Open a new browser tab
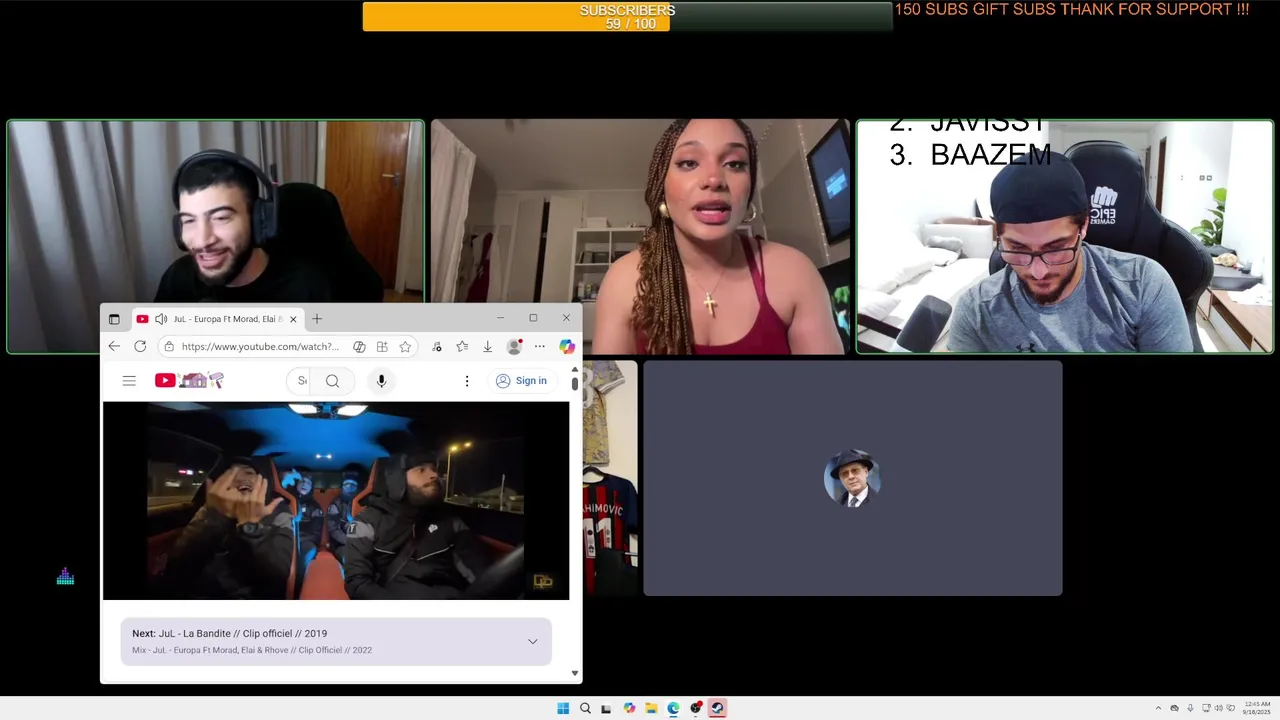 point(317,319)
